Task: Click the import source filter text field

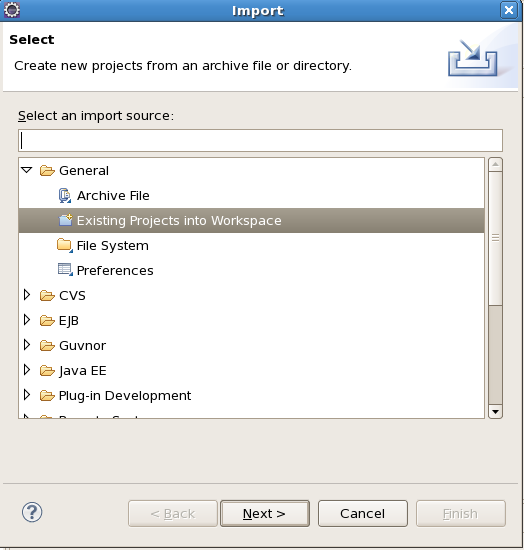Action: (x=260, y=141)
